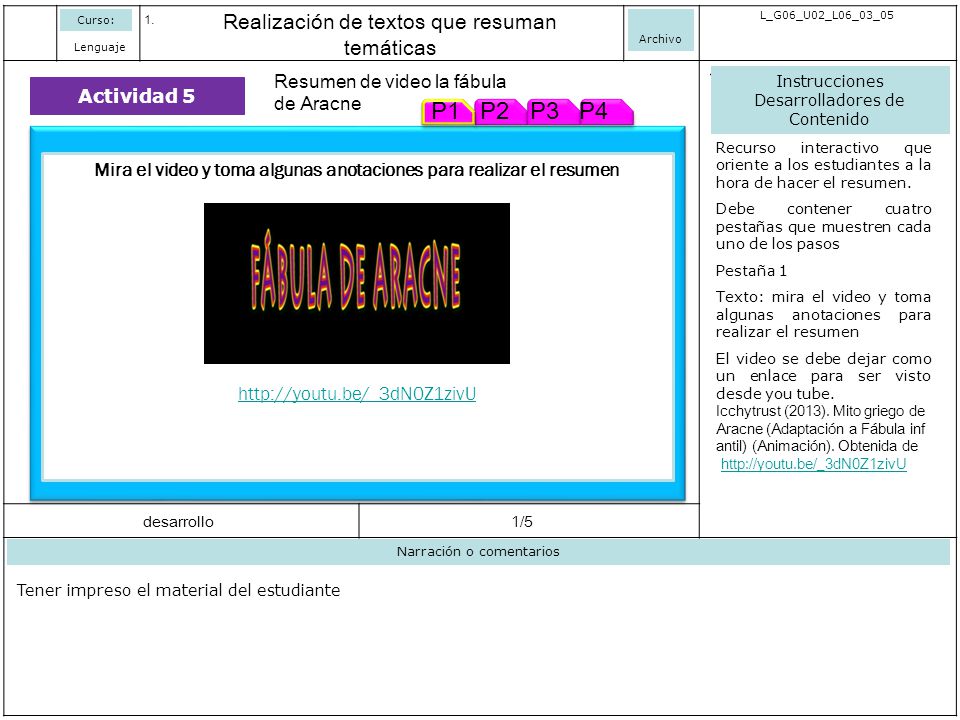Image resolution: width=960 pixels, height=720 pixels.
Task: Select the P1 tab
Action: click(447, 111)
